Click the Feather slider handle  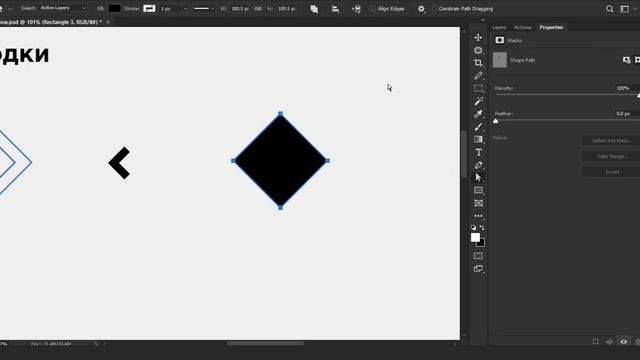coord(496,121)
